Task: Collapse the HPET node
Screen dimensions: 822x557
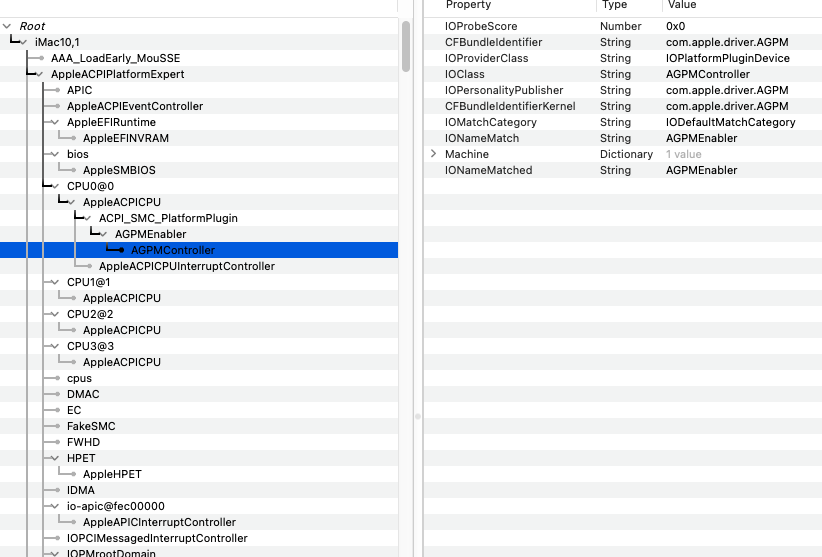Action: [55, 458]
